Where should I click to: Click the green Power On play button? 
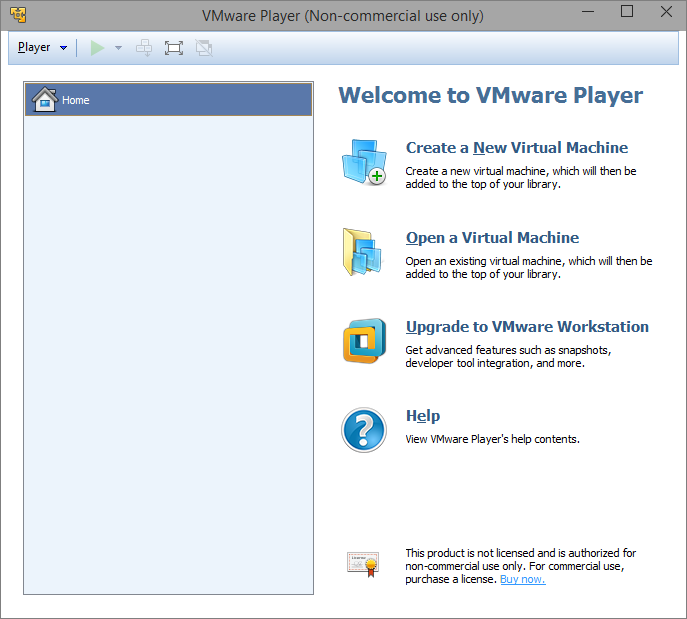coord(97,48)
